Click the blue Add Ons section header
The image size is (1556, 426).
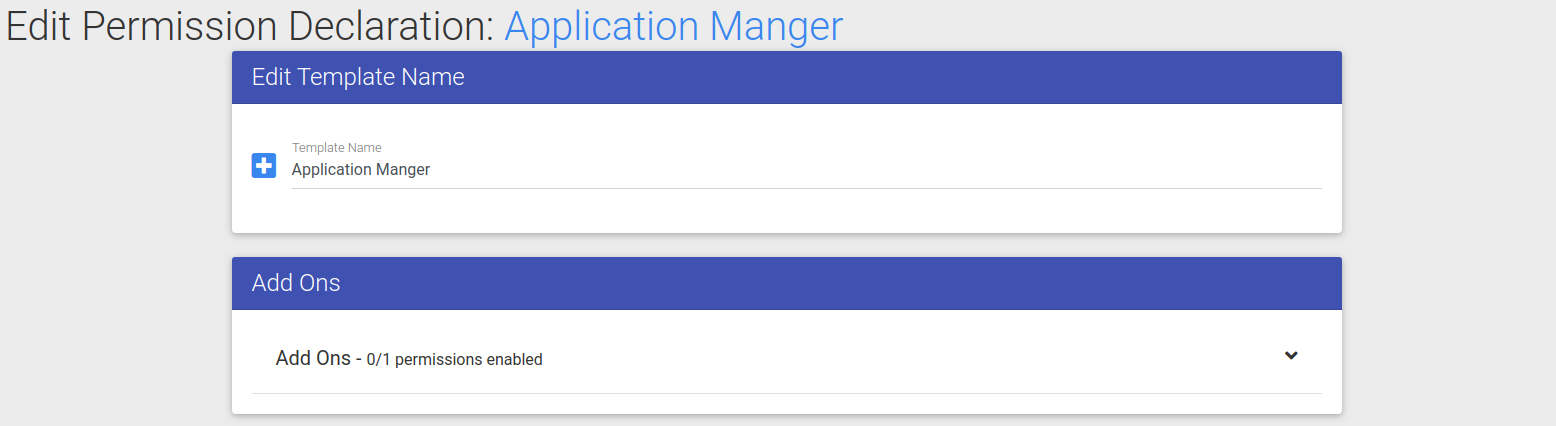tap(787, 284)
